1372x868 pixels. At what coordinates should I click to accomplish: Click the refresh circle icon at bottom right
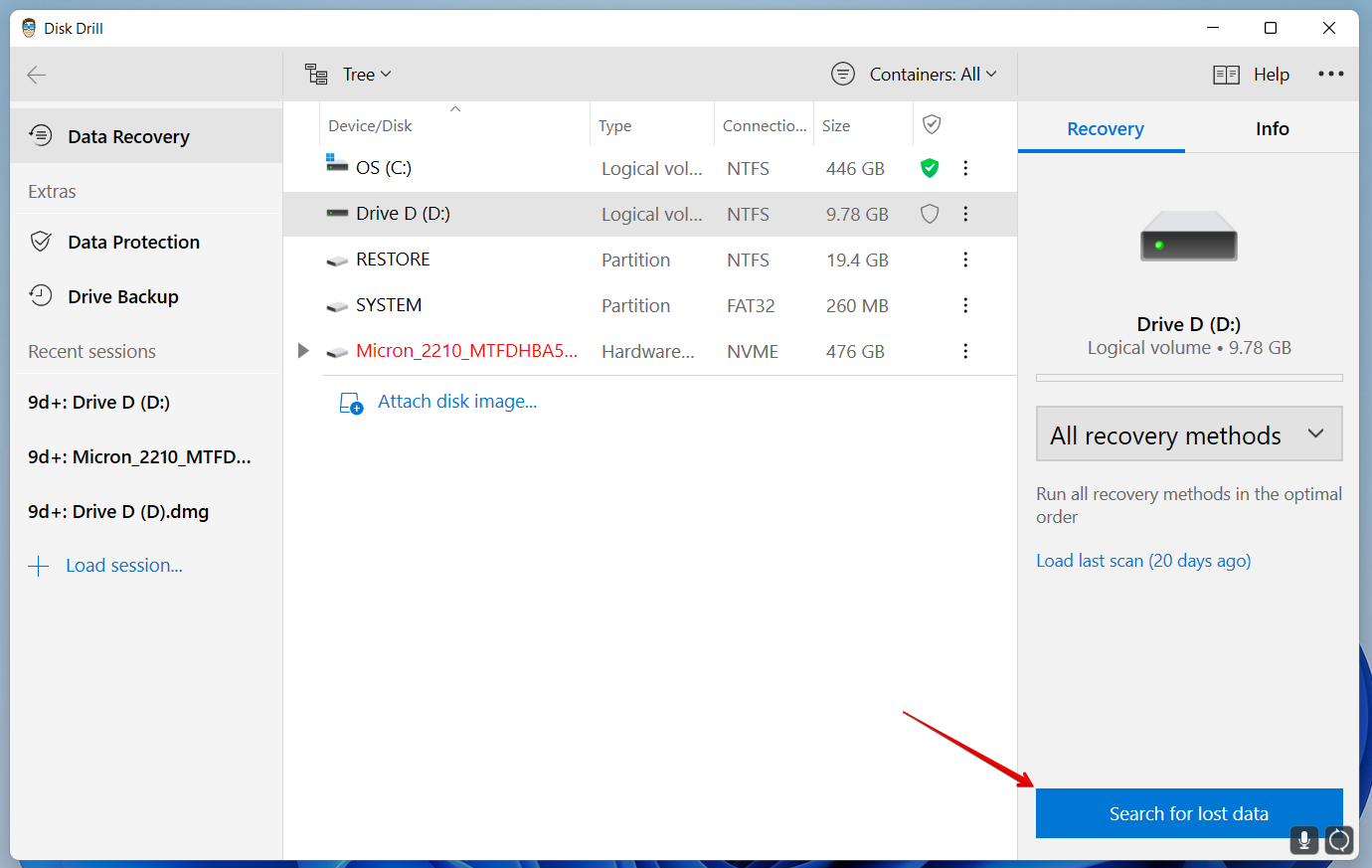pos(1339,841)
